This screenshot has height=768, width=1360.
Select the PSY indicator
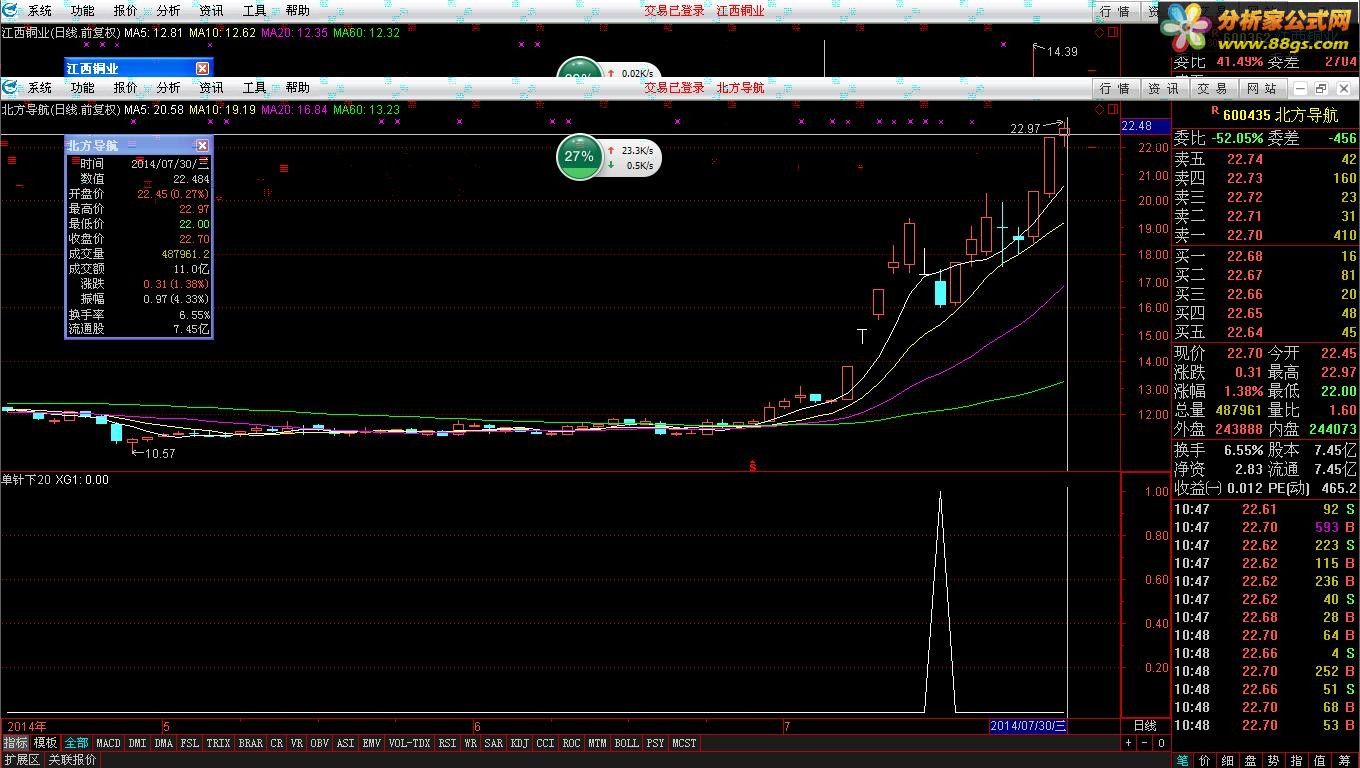click(655, 743)
